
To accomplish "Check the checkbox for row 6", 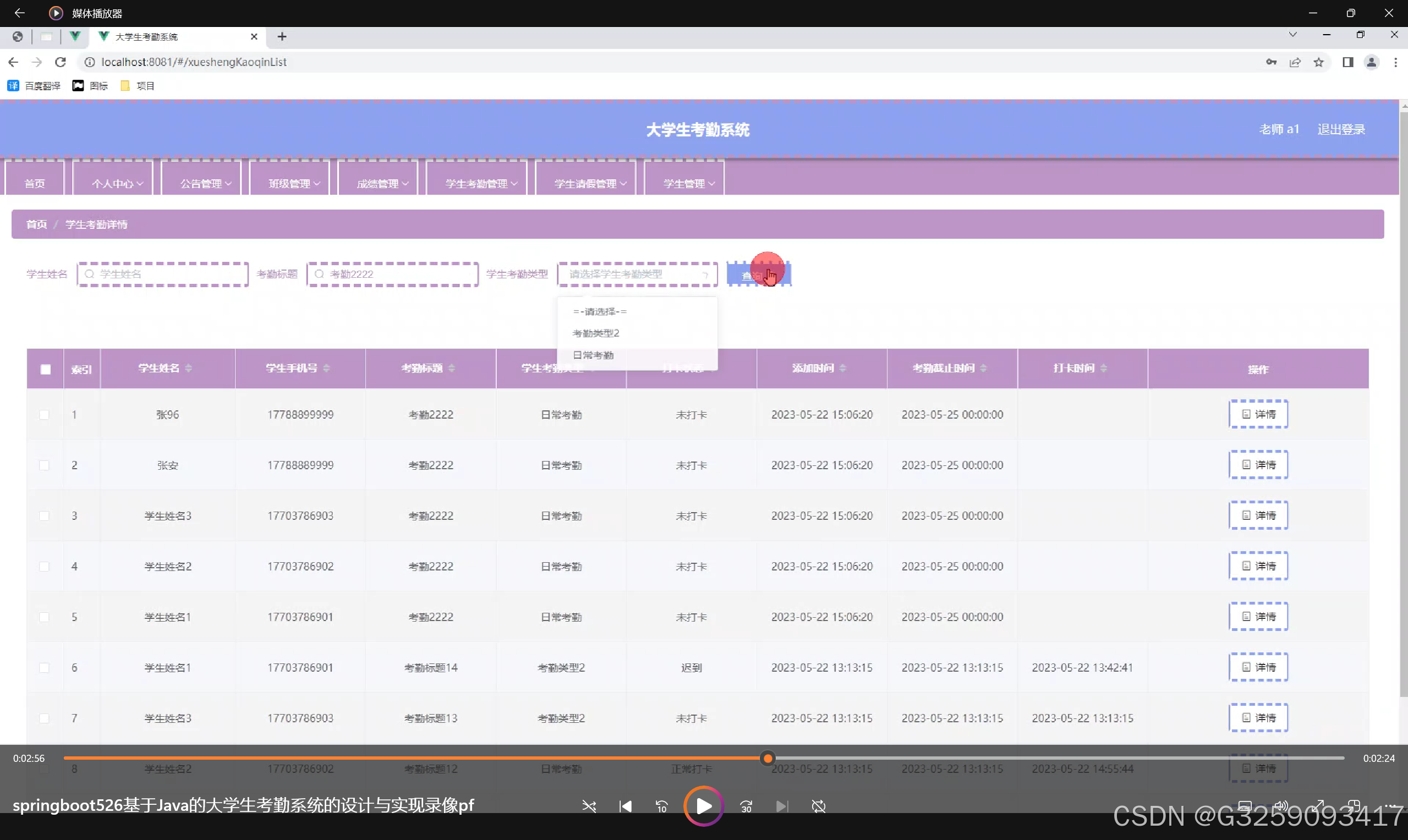I will pyautogui.click(x=44, y=668).
